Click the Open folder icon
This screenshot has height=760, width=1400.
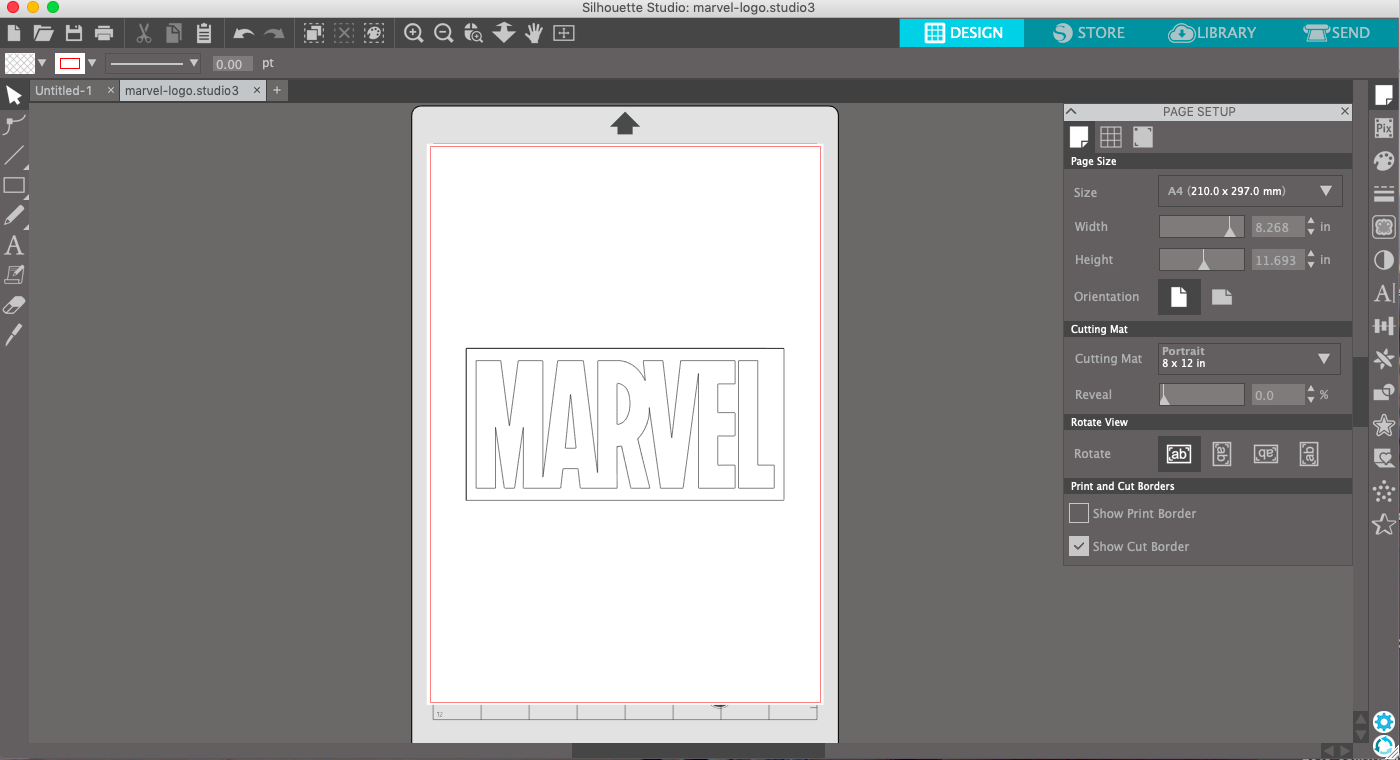pos(43,33)
